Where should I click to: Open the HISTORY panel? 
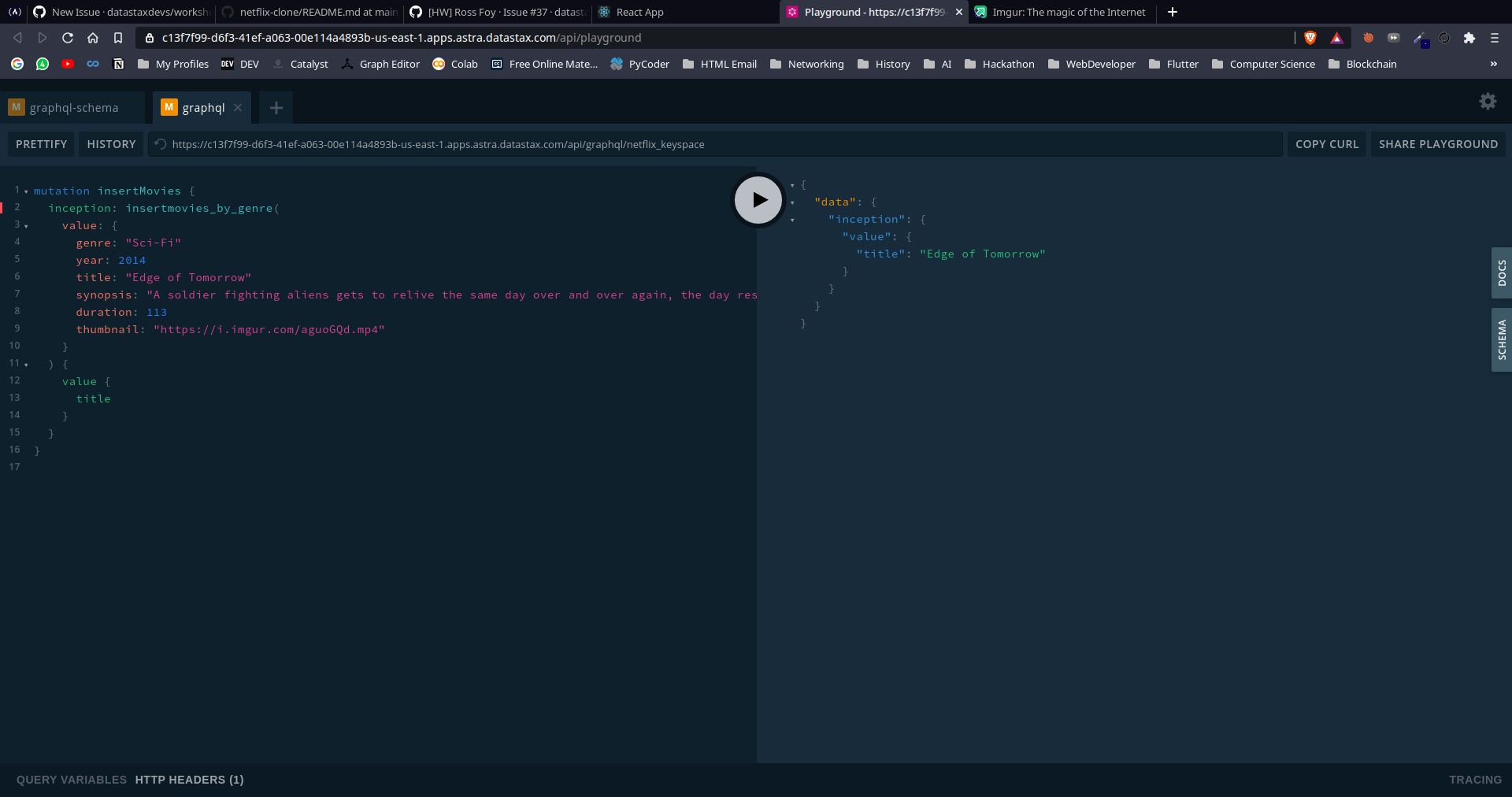coord(110,143)
